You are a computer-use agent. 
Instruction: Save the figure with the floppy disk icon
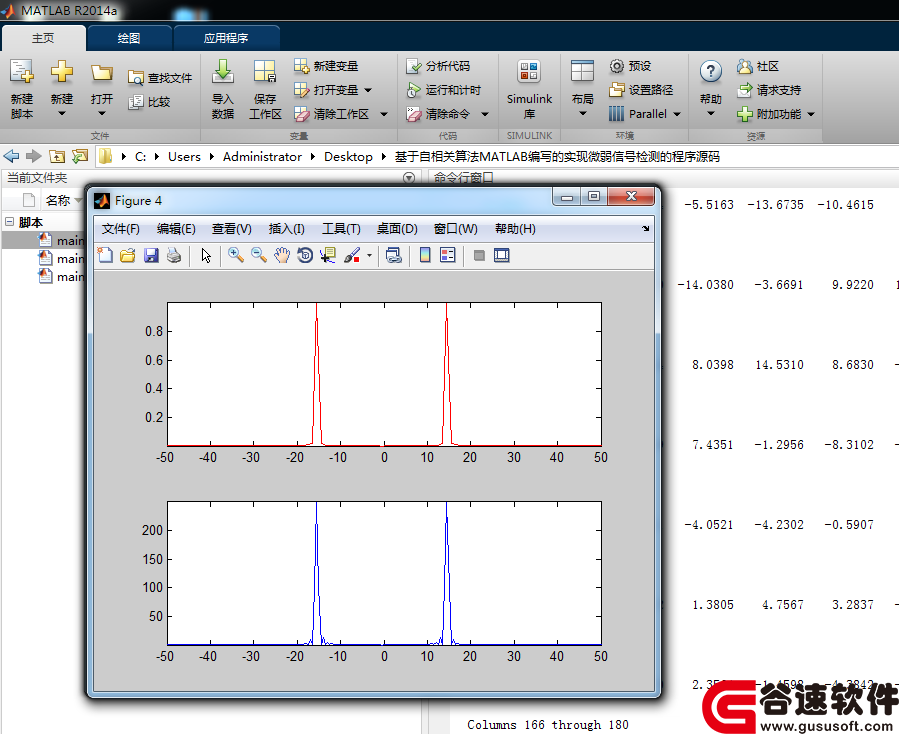tap(151, 255)
